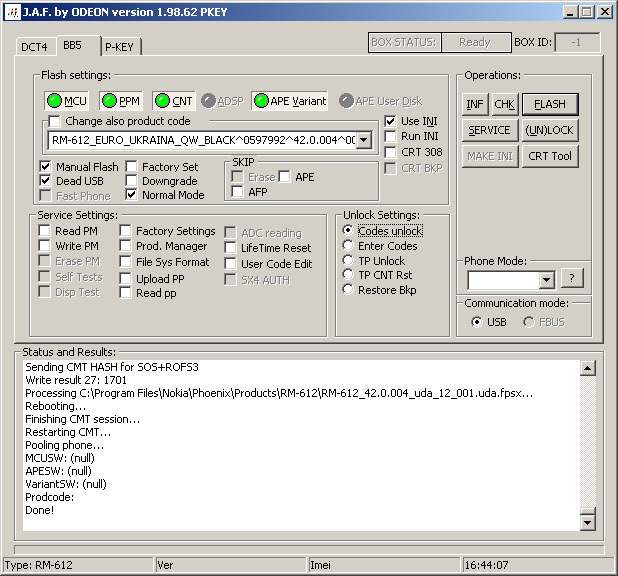The image size is (618, 576).
Task: Enable the Factory Set checkbox
Action: (x=131, y=166)
